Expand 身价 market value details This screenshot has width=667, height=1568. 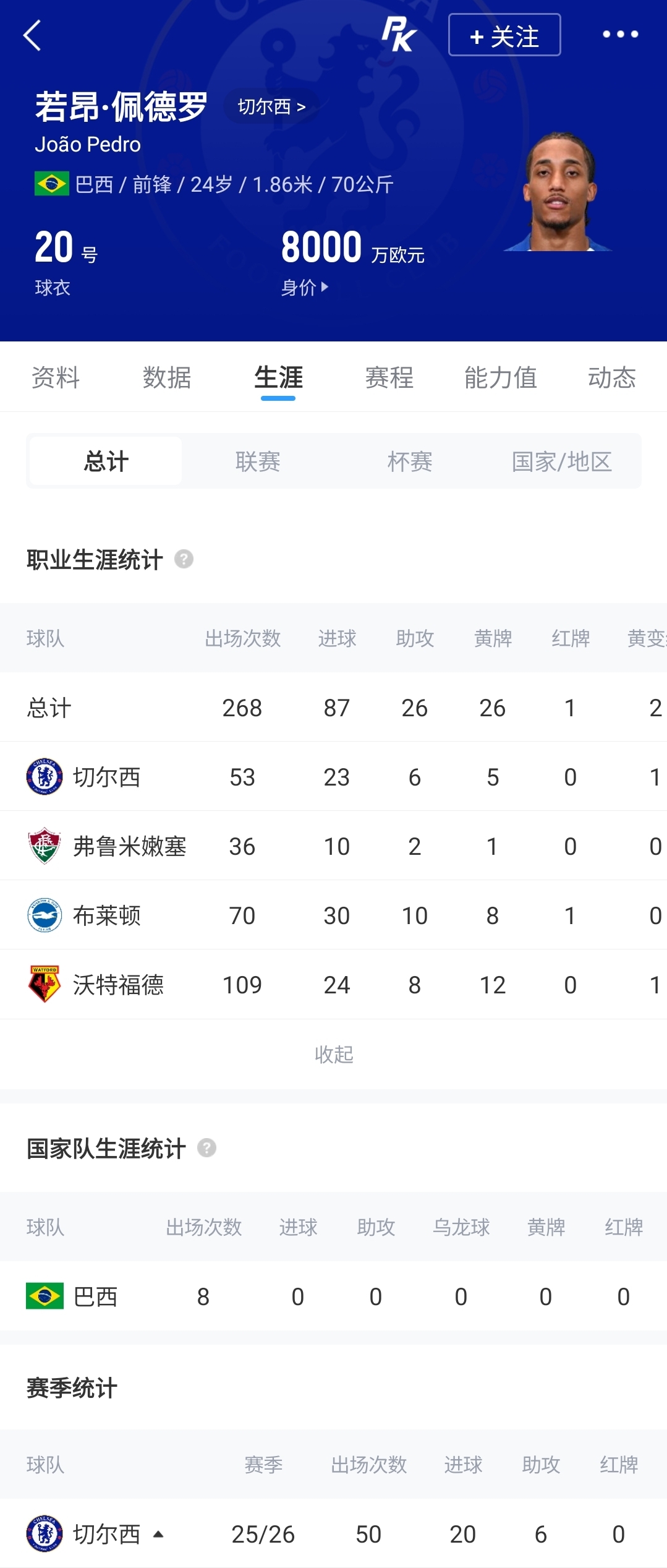(305, 287)
